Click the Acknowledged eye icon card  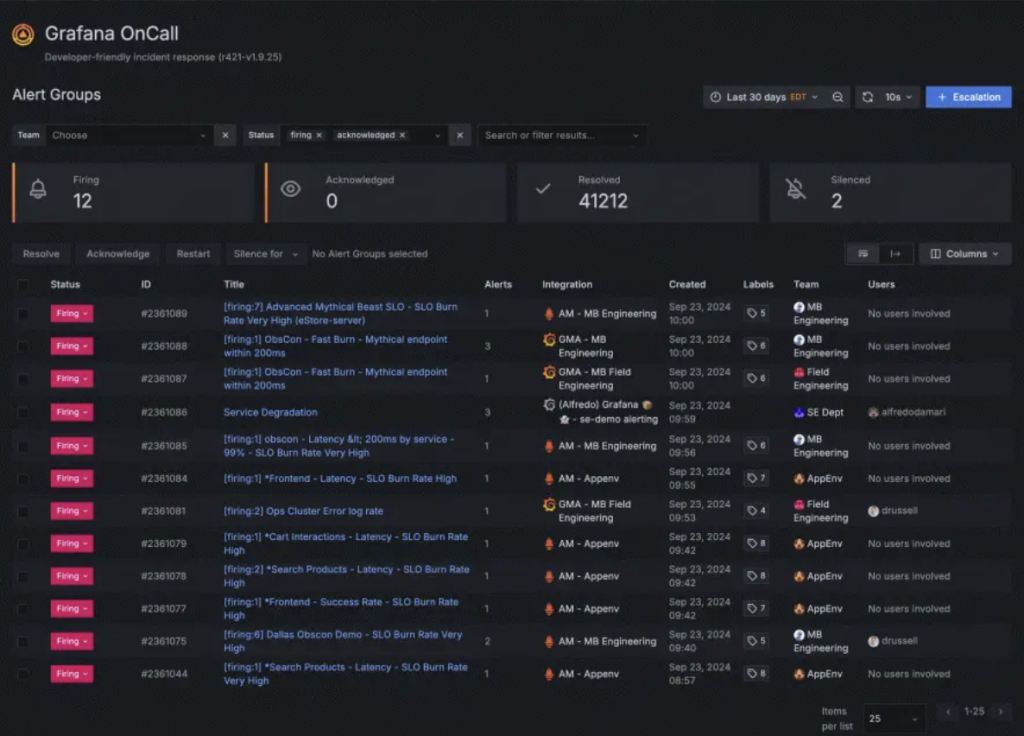coord(386,193)
